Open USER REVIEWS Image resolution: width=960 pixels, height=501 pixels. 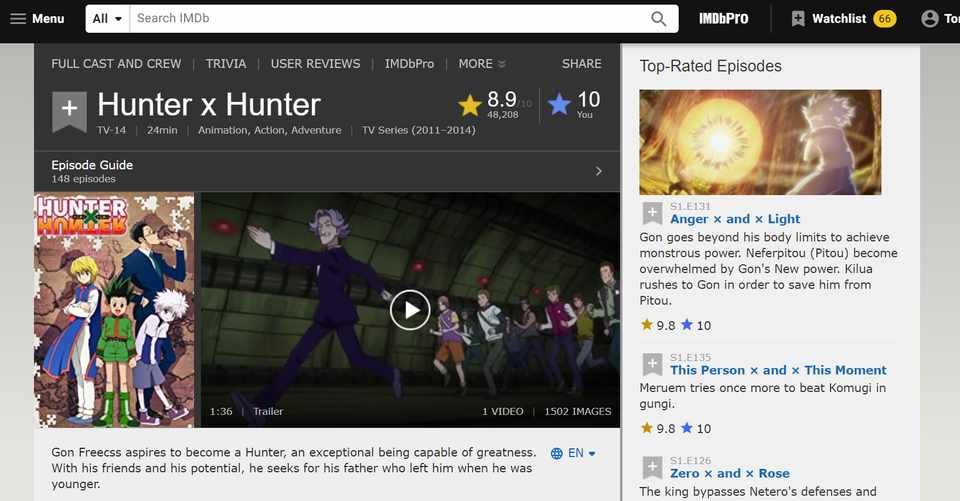315,64
